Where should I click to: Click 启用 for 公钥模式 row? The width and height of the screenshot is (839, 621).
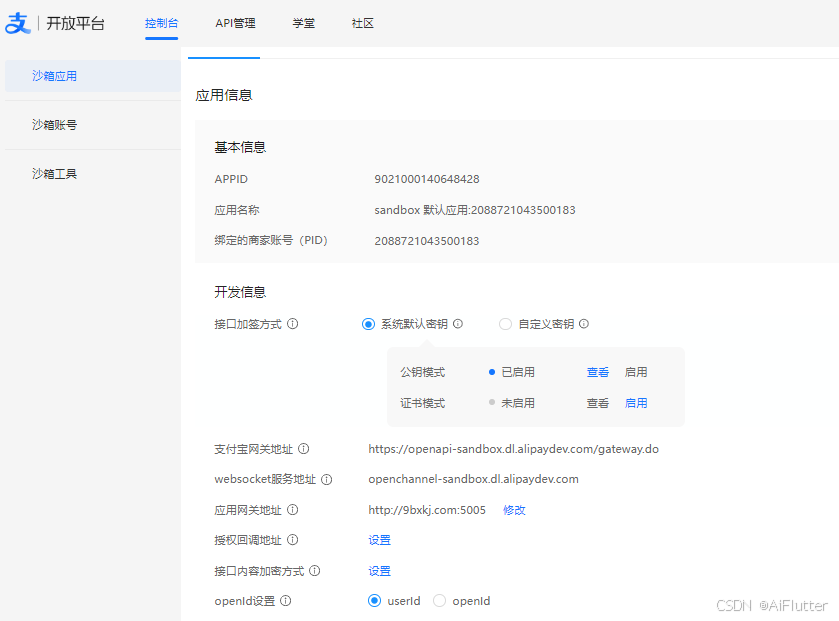(636, 372)
